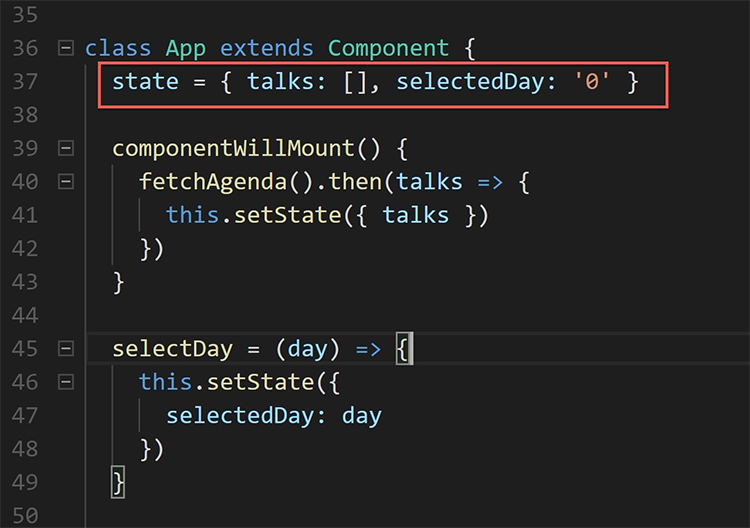The height and width of the screenshot is (528, 750).
Task: Fold the fetchAgenda block on line 40
Action: (66, 182)
